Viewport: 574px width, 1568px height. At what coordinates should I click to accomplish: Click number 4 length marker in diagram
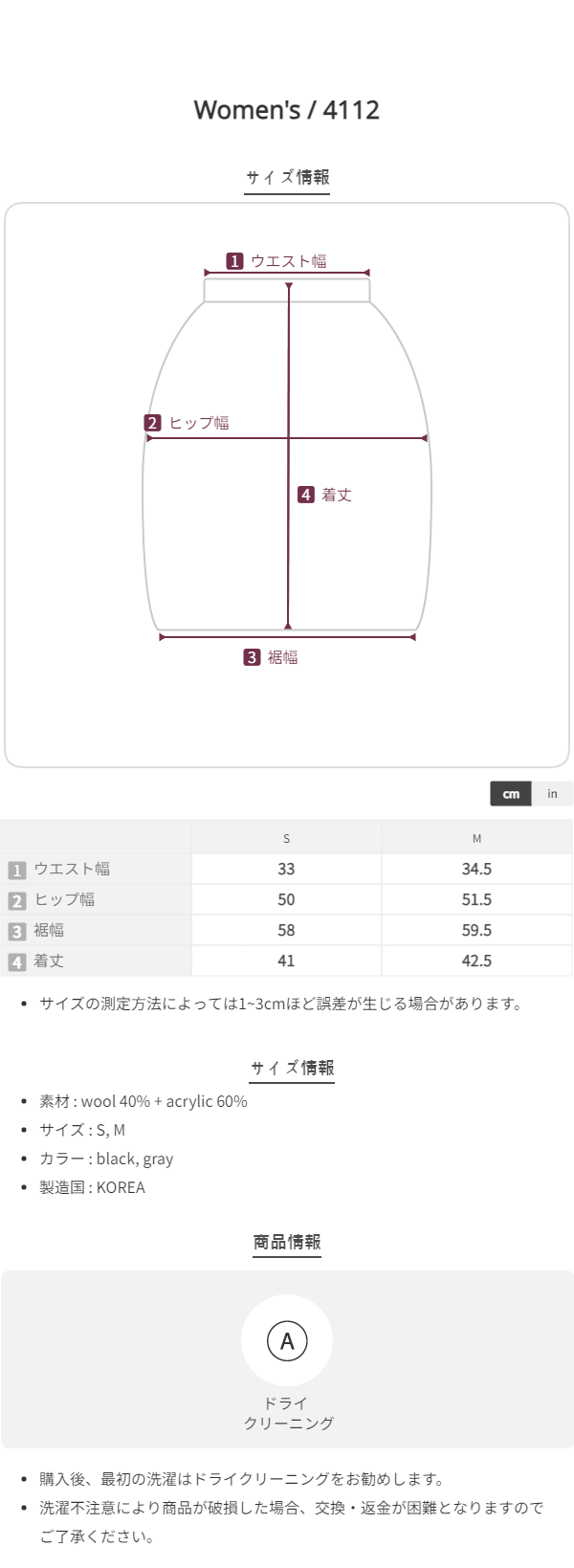pos(306,495)
